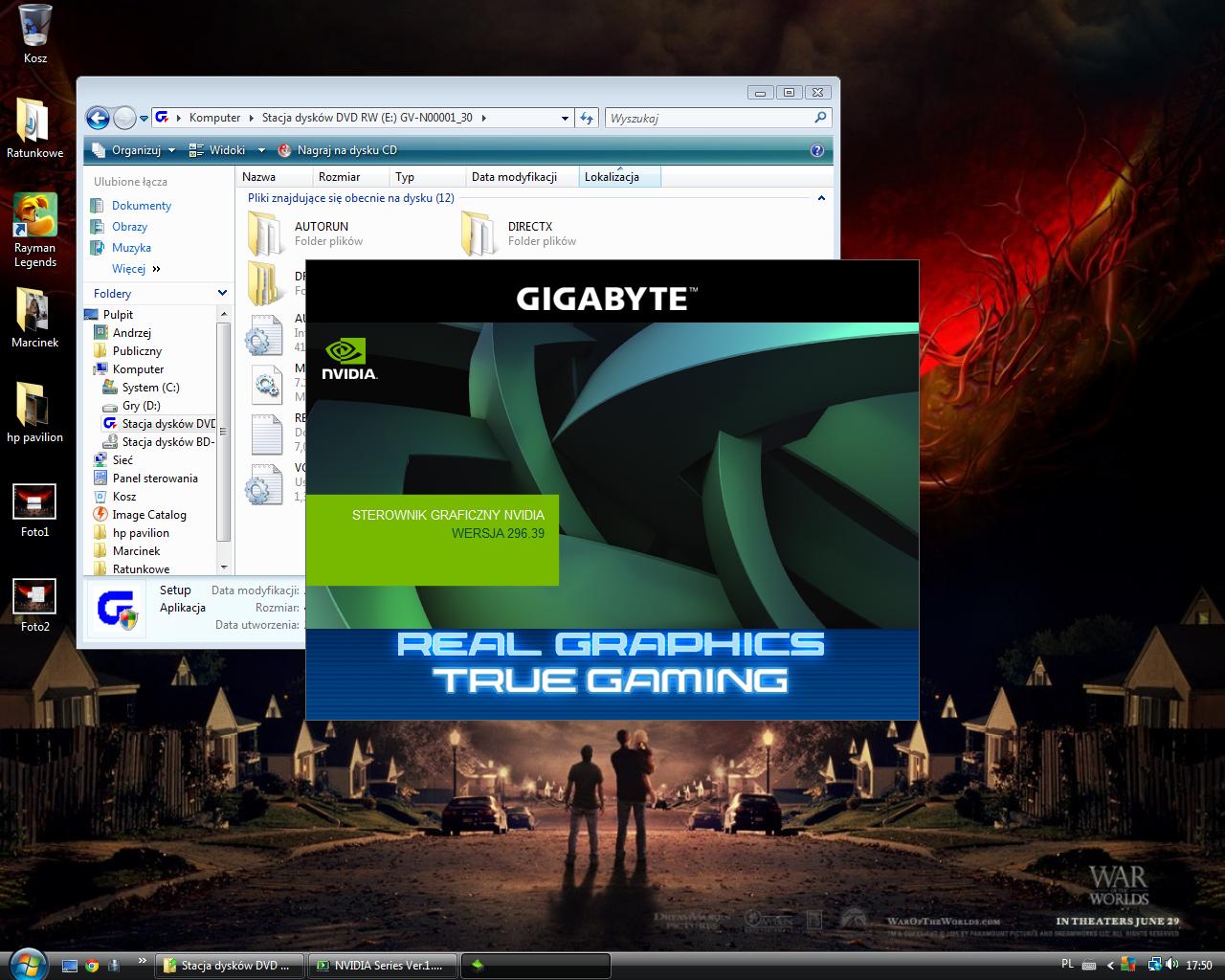The image size is (1225, 980).
Task: Show hidden tray icons with the arrow
Action: pos(1110,965)
